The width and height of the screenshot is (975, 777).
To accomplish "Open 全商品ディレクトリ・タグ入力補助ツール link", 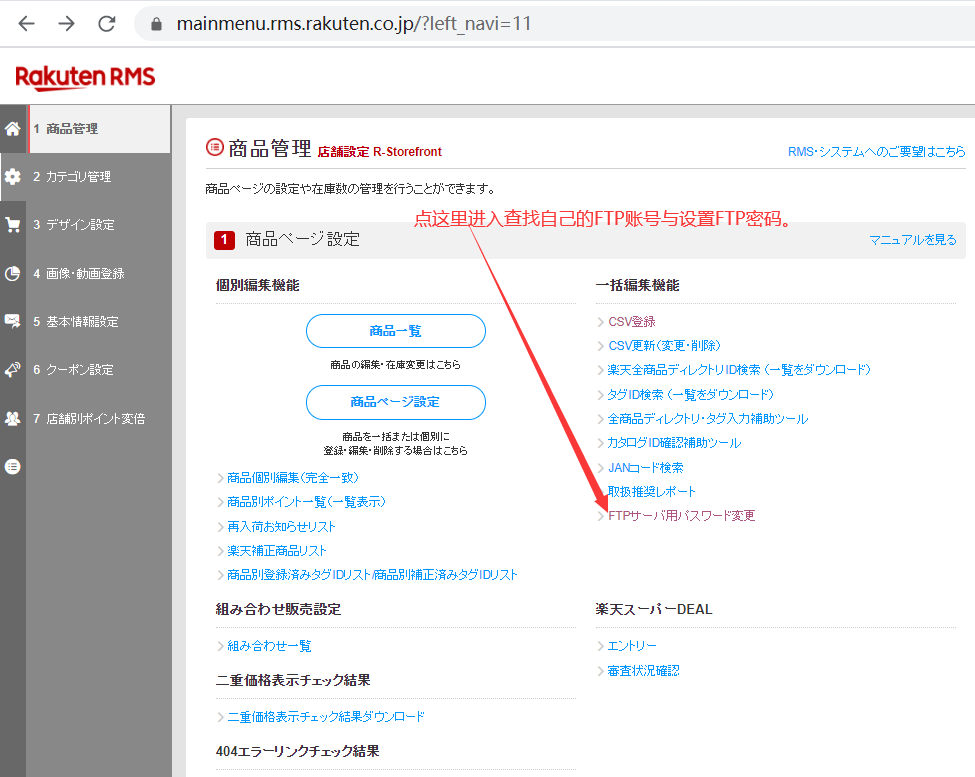I will (708, 419).
